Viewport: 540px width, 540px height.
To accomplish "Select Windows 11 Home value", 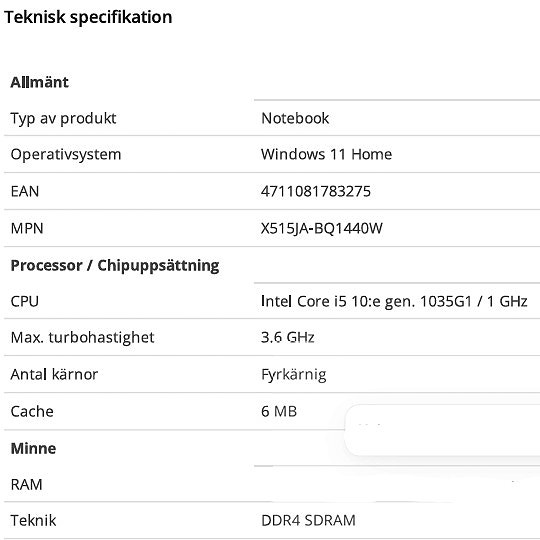I will pos(326,154).
